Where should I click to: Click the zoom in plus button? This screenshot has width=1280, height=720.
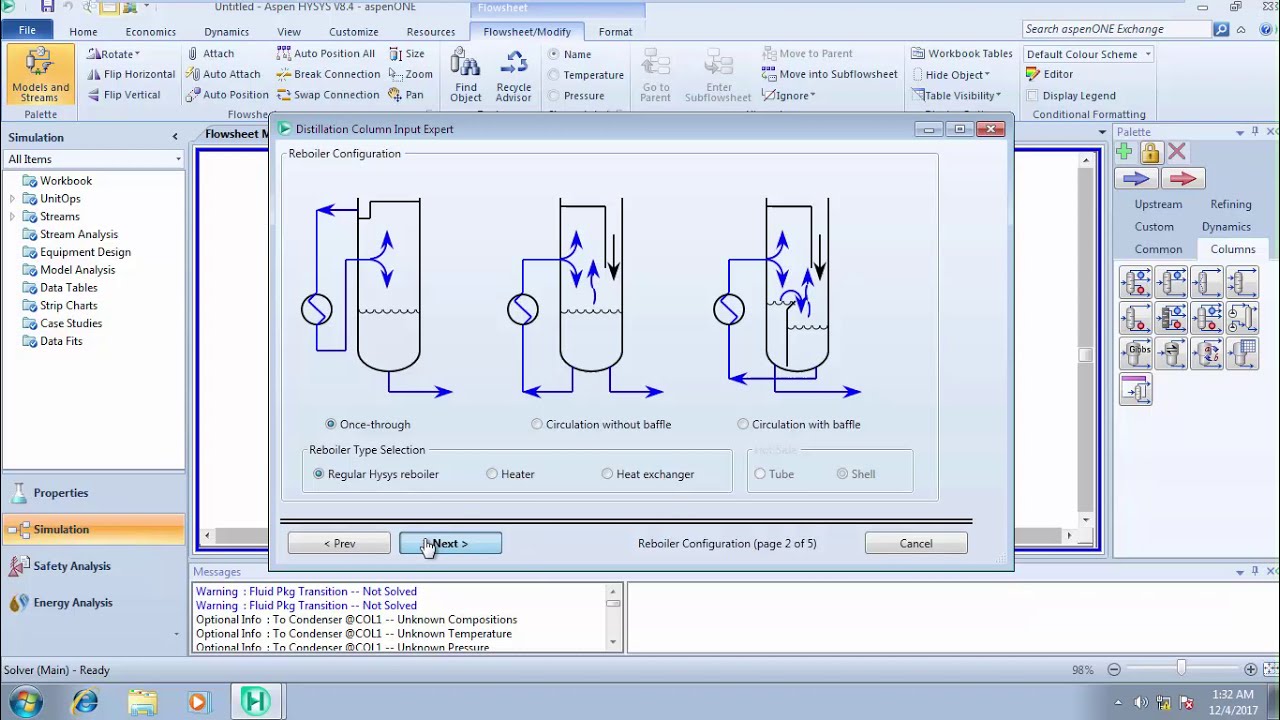(1251, 670)
